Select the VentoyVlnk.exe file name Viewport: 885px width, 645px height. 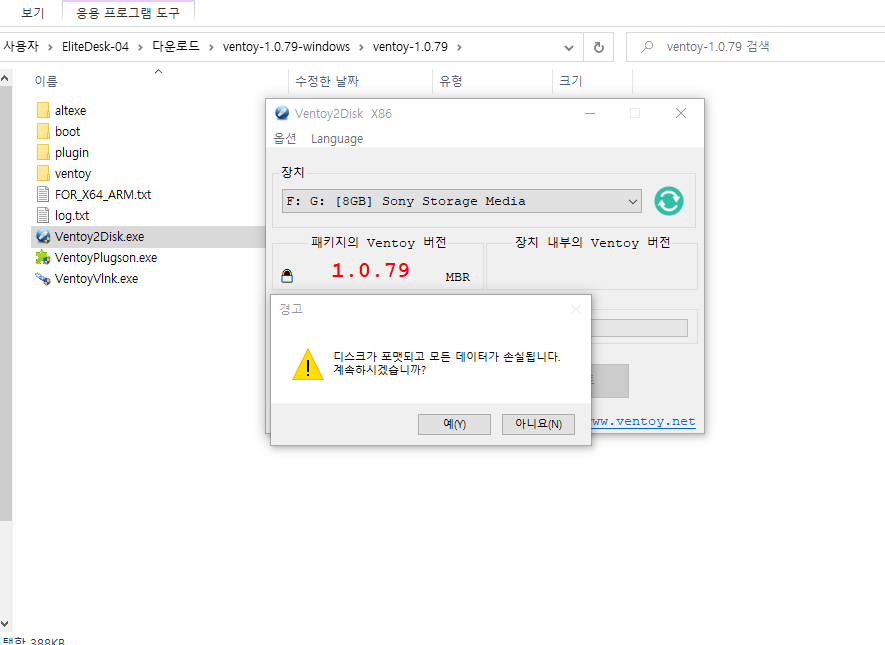tap(96, 279)
